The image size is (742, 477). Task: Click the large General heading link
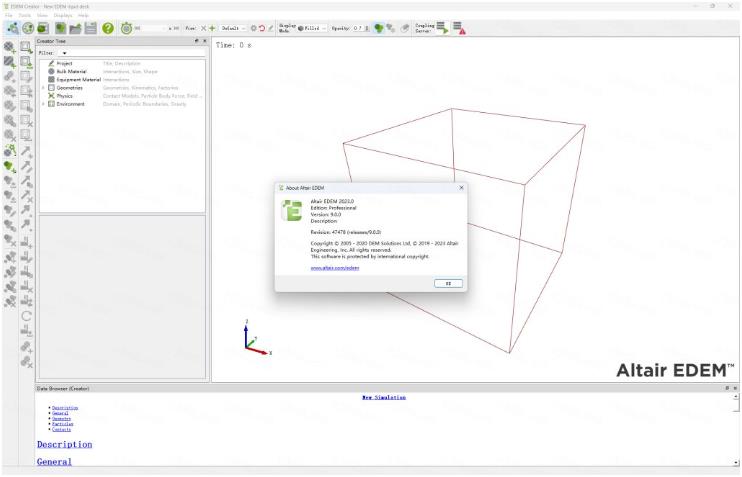54,461
